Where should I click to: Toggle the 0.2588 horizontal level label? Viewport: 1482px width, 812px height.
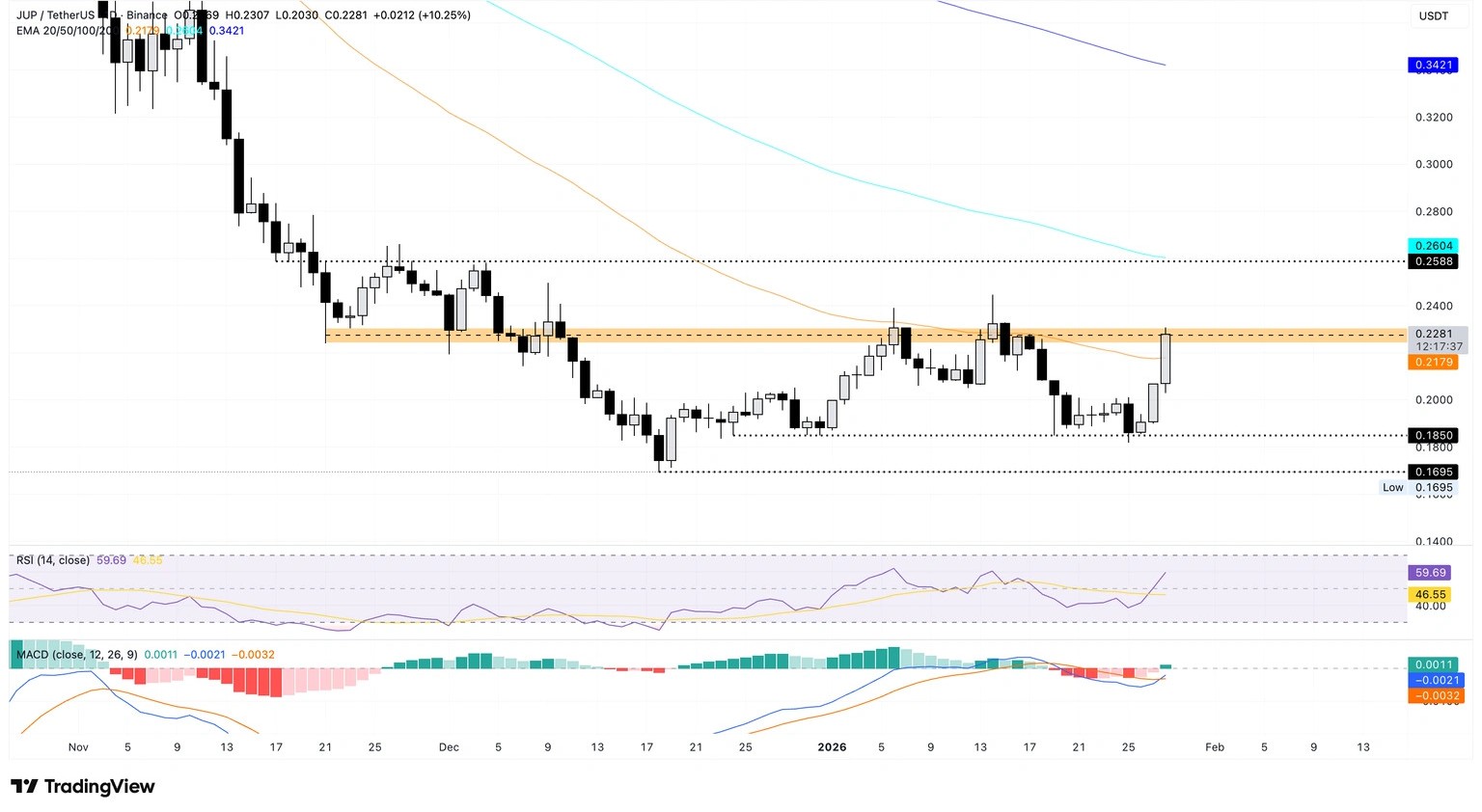1433,261
